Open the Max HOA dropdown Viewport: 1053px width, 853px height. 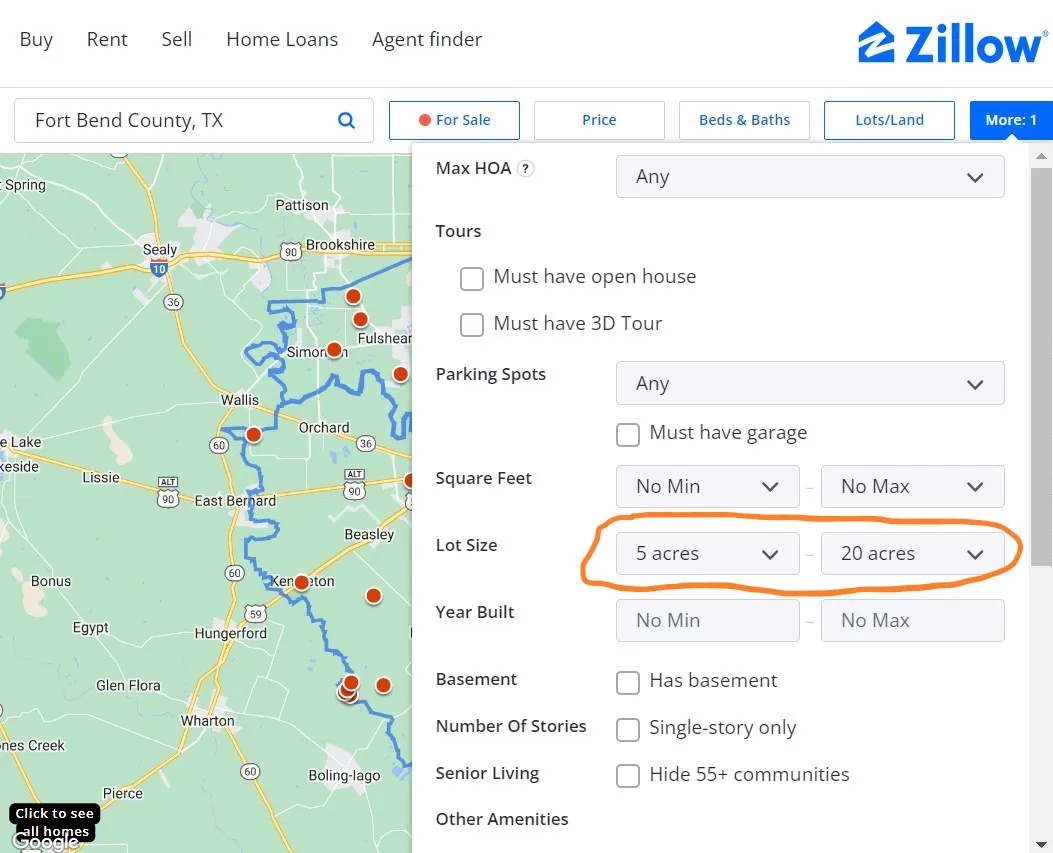coord(810,177)
